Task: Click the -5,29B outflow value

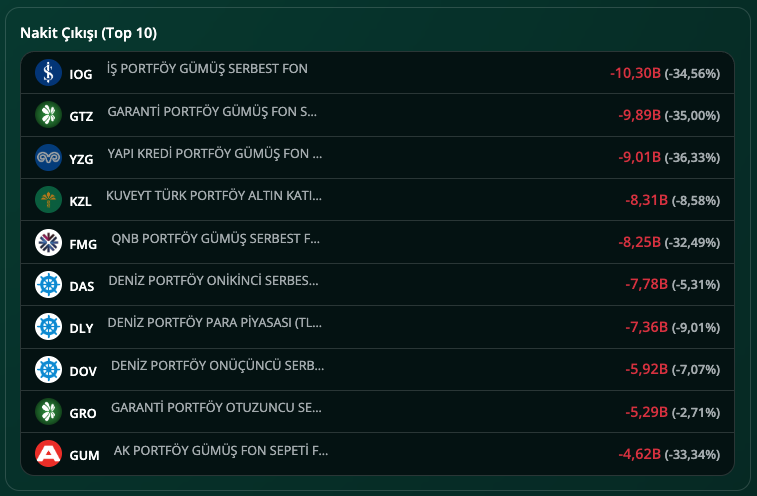Action: [646, 412]
